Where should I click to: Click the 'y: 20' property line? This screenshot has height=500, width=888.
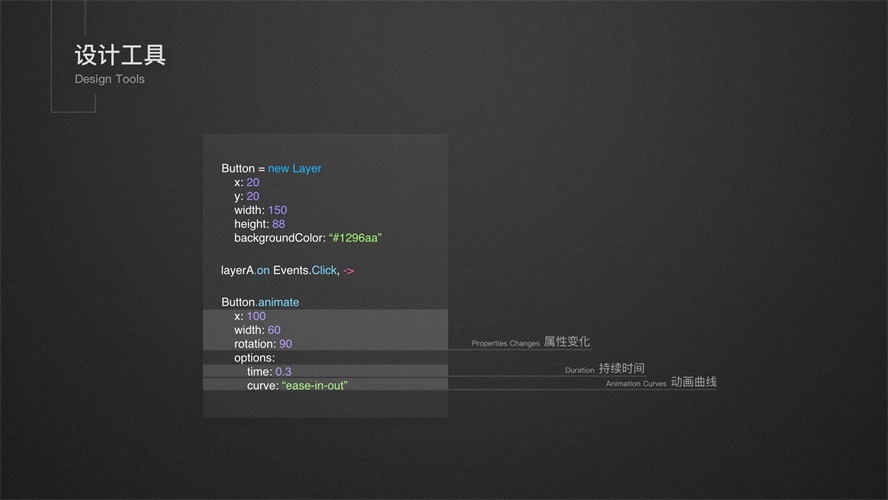click(x=246, y=197)
